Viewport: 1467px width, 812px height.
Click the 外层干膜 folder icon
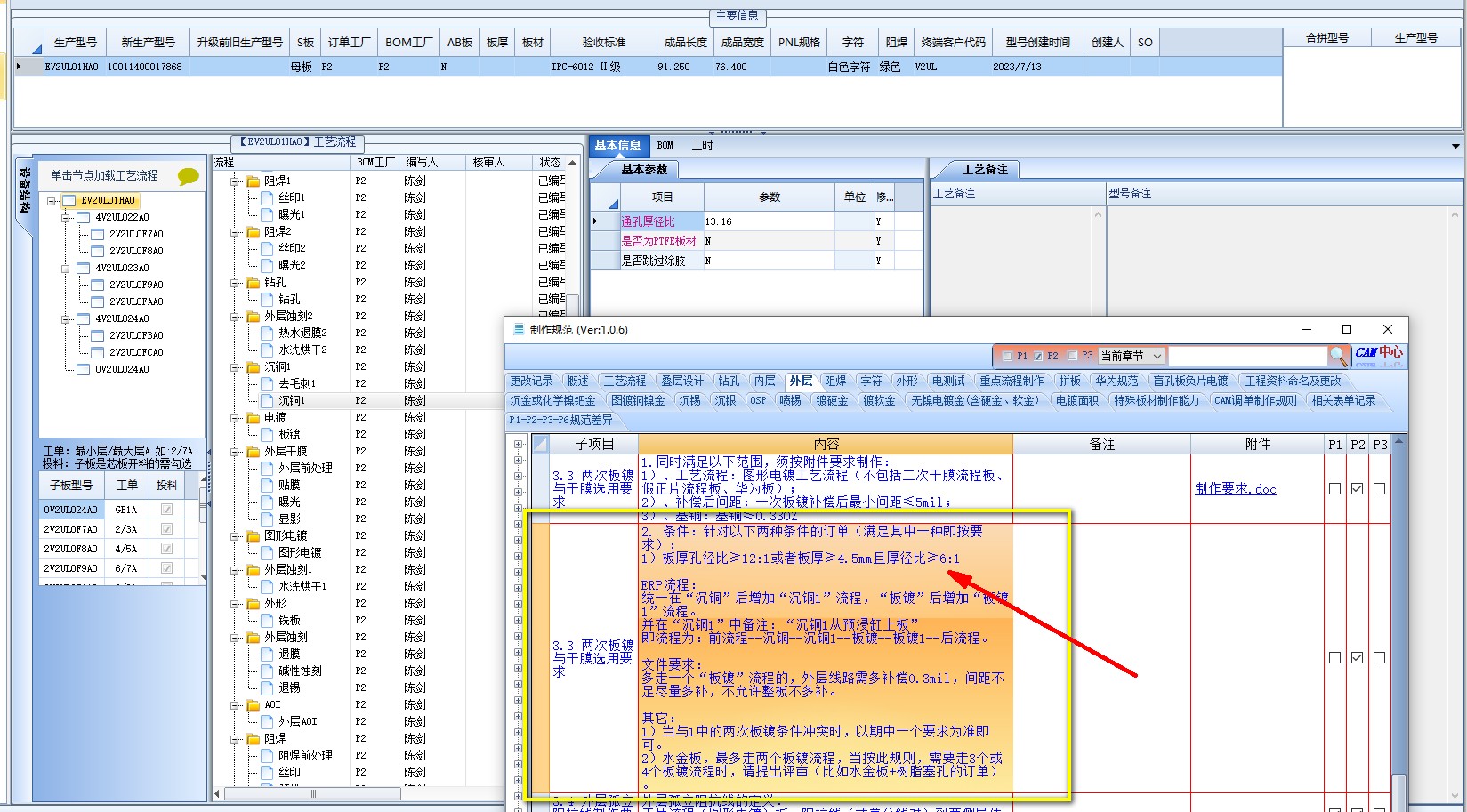[x=253, y=451]
